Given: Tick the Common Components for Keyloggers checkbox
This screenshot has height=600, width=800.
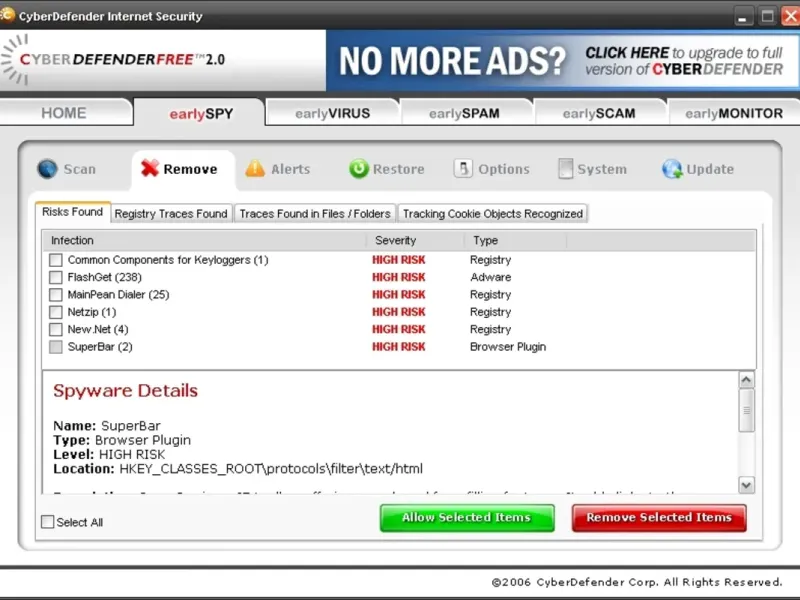Looking at the screenshot, I should pyautogui.click(x=56, y=260).
